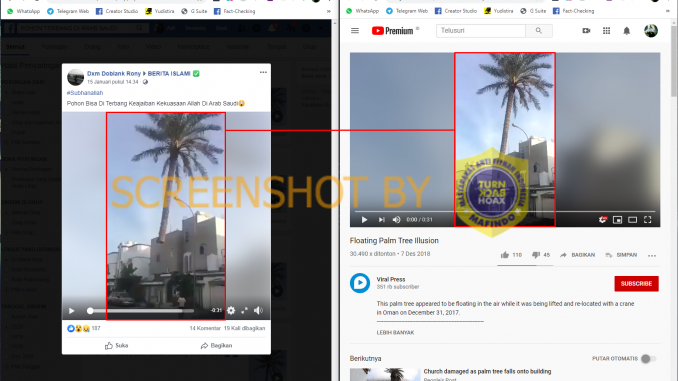This screenshot has width=678, height=381.
Task: Open the Semua tab in Facebook search
Action: point(15,46)
